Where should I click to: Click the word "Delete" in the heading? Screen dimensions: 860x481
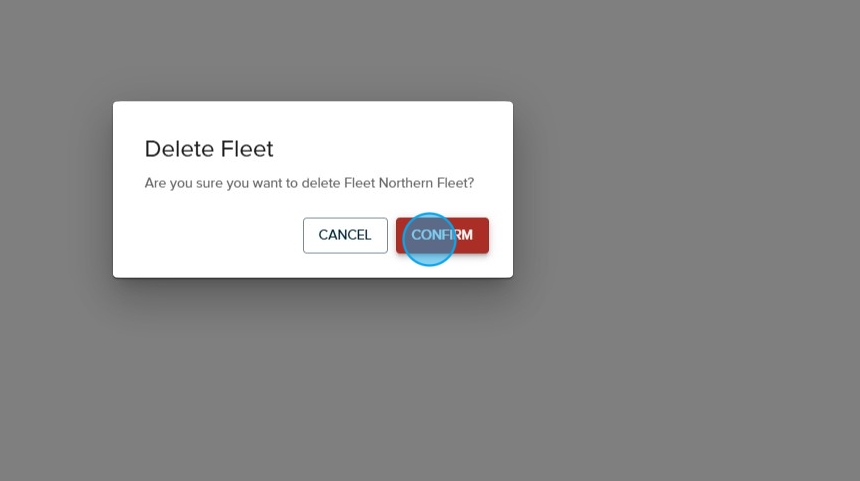(x=178, y=149)
